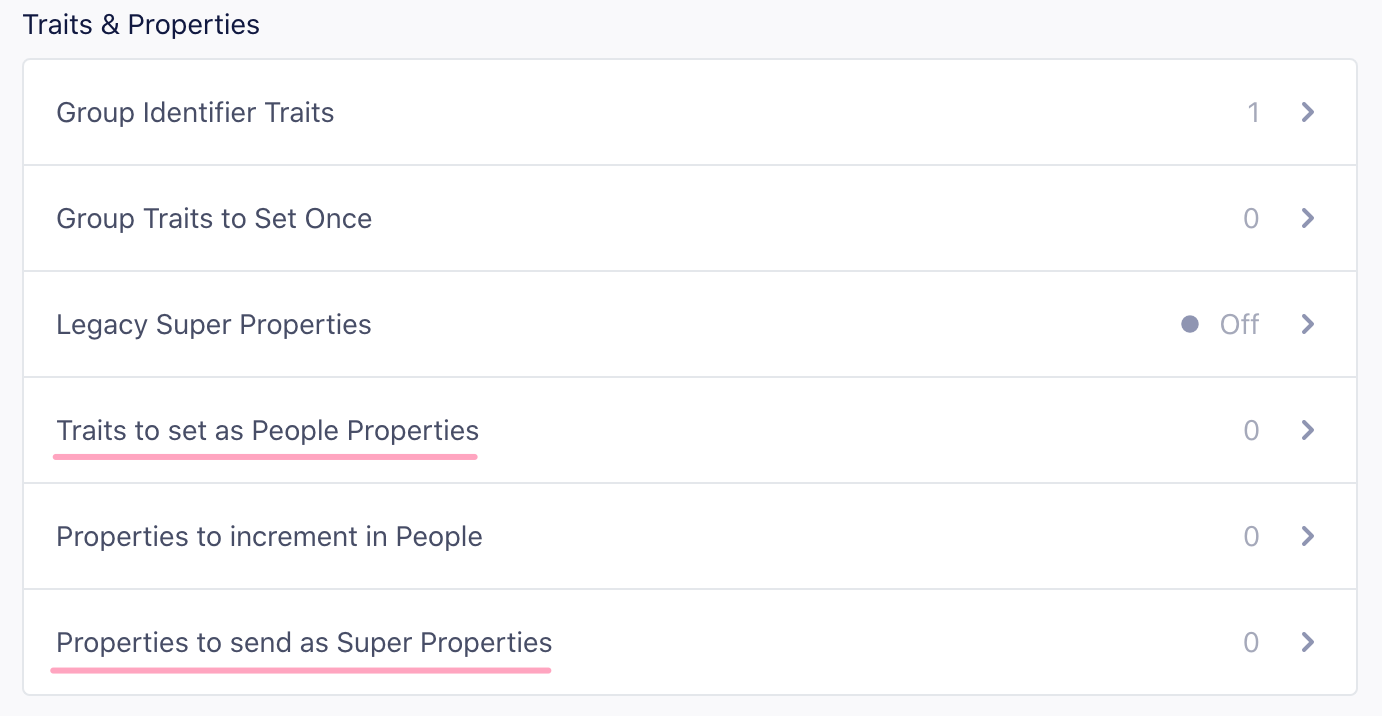Screen dimensions: 1382x716
Task: Click the zero count on Group Traits to Set Once
Action: point(1251,218)
